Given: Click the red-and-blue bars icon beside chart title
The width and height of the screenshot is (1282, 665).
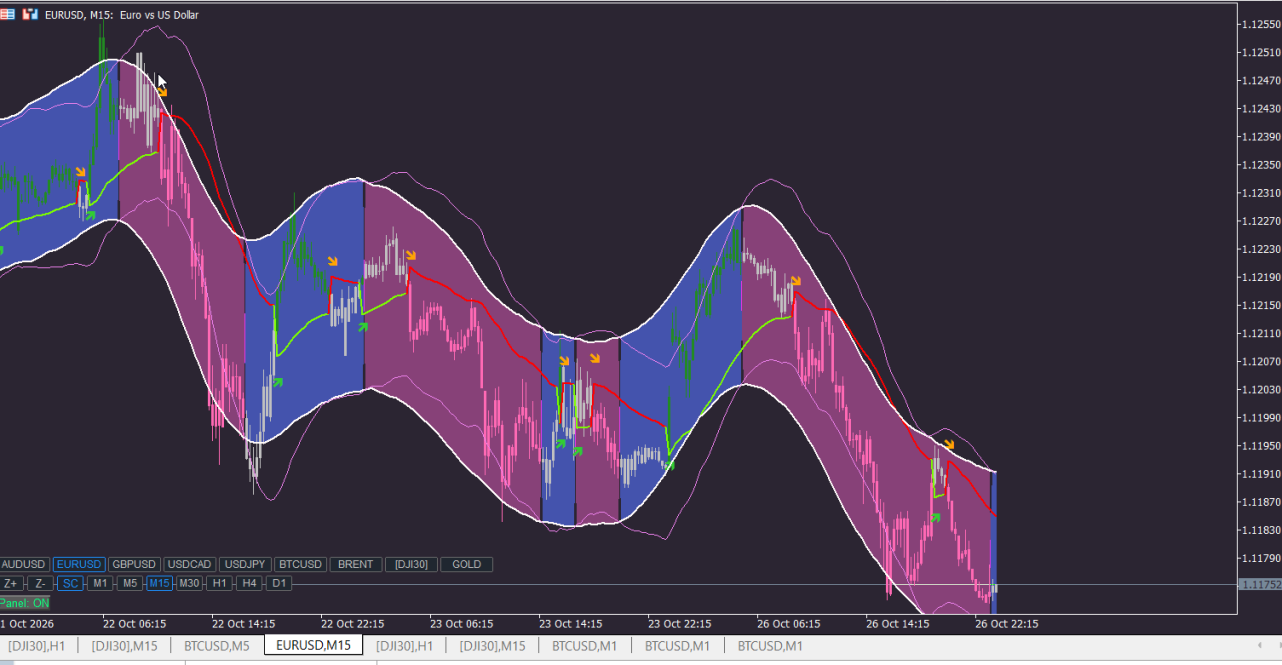Looking at the screenshot, I should point(30,14).
